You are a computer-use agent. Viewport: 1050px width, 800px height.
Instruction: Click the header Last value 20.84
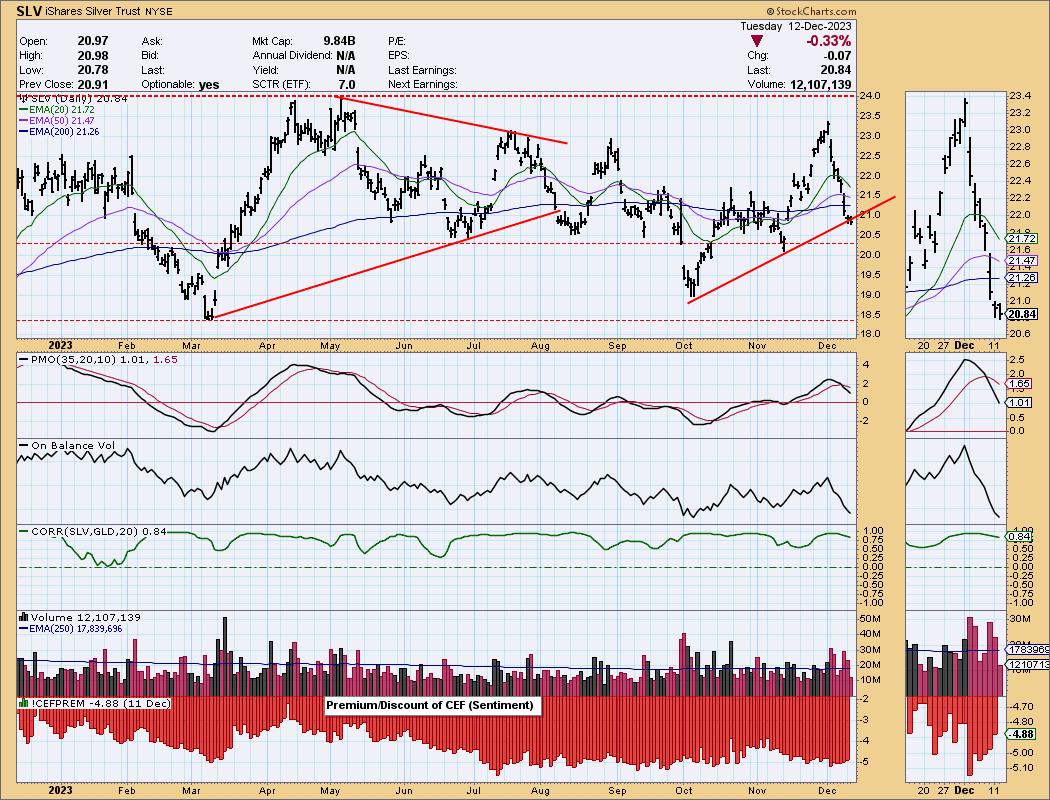click(x=836, y=70)
